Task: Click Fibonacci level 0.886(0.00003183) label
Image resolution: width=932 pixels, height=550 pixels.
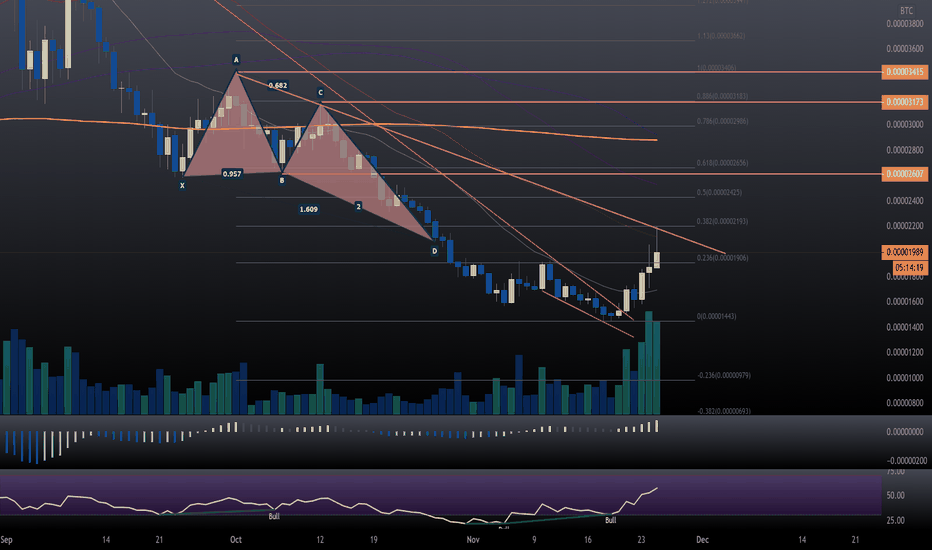Action: 723,96
